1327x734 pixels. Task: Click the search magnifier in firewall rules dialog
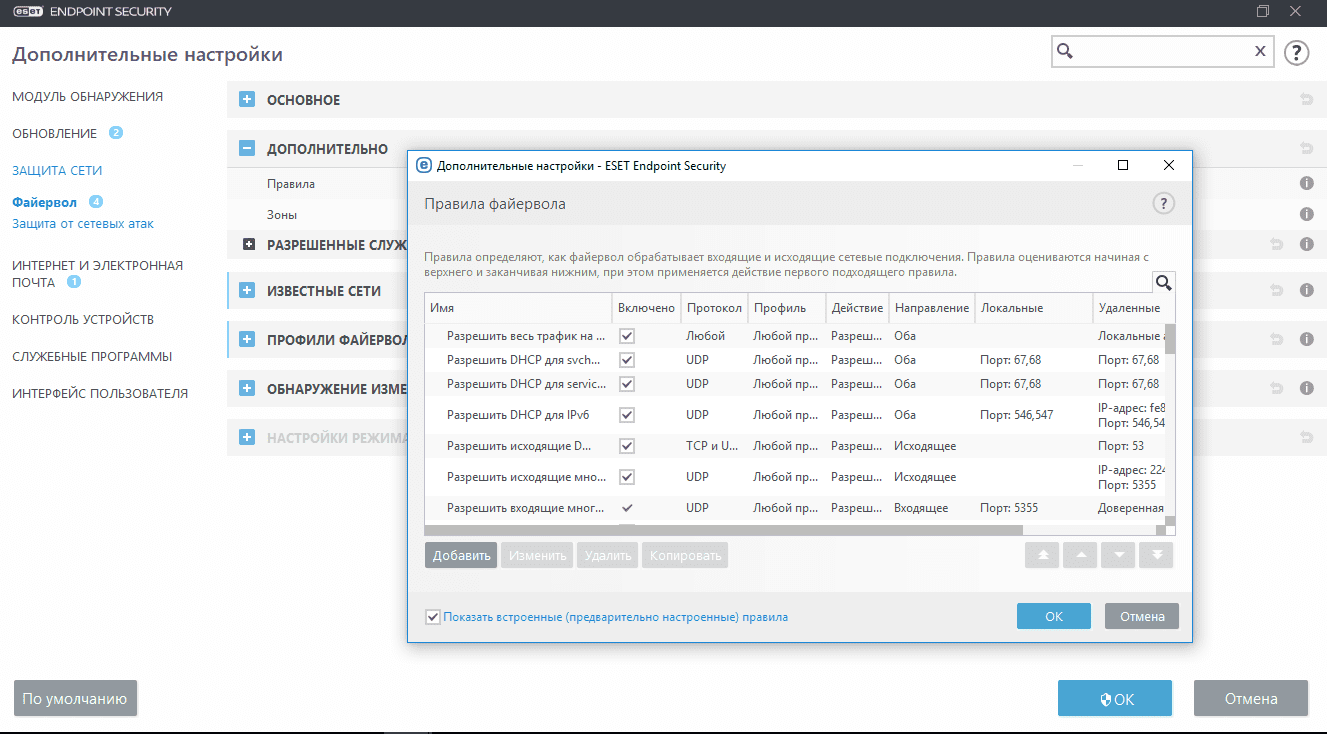1163,281
